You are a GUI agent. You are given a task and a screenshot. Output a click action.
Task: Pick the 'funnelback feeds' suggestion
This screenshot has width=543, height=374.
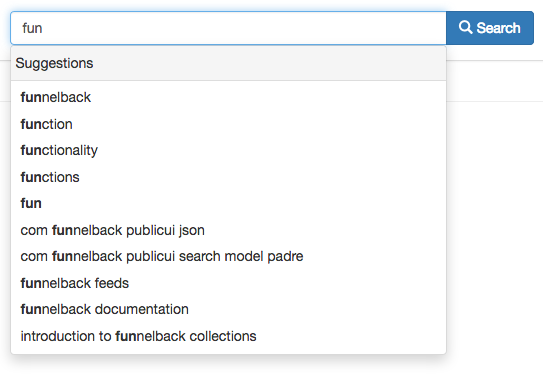tap(229, 283)
